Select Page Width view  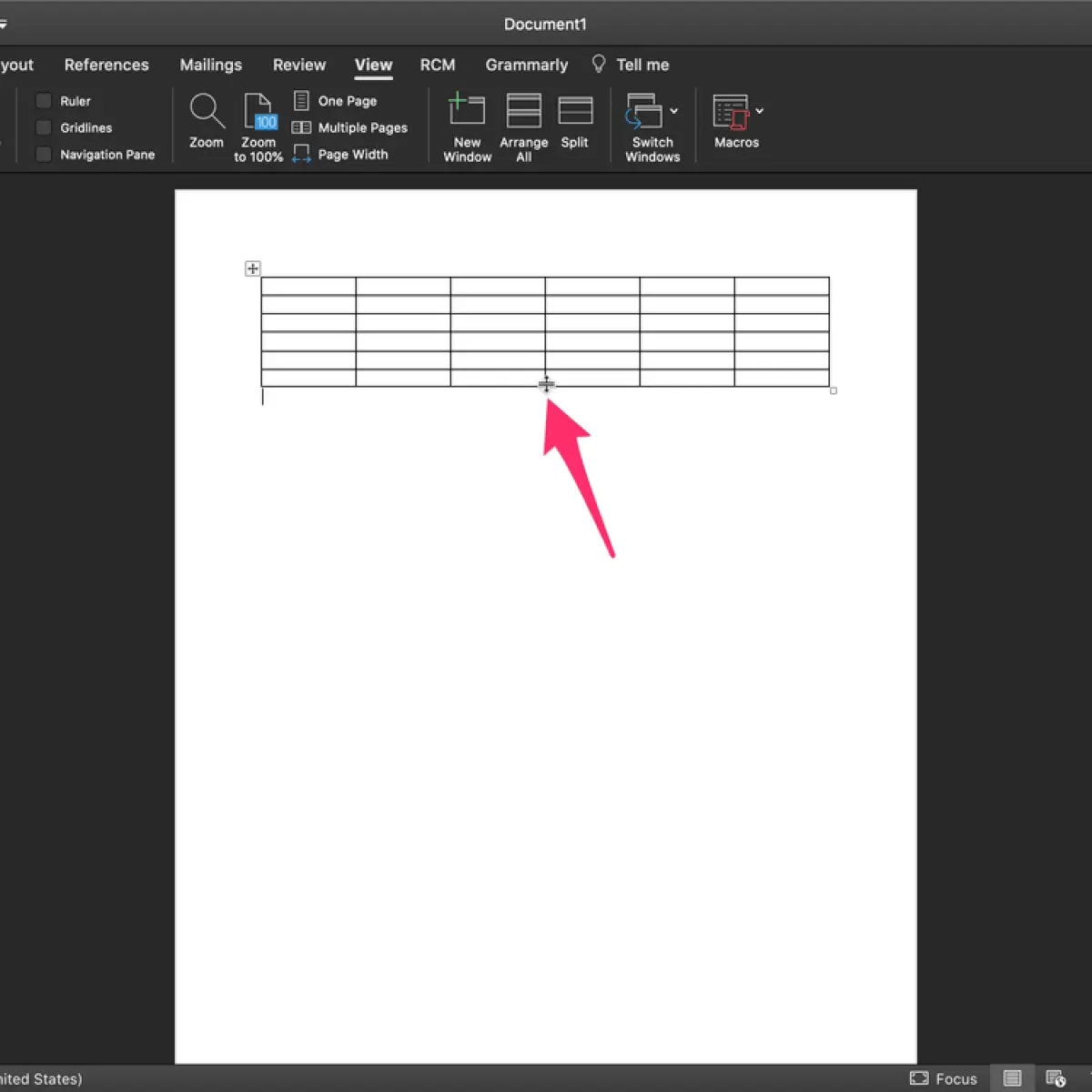(x=340, y=154)
